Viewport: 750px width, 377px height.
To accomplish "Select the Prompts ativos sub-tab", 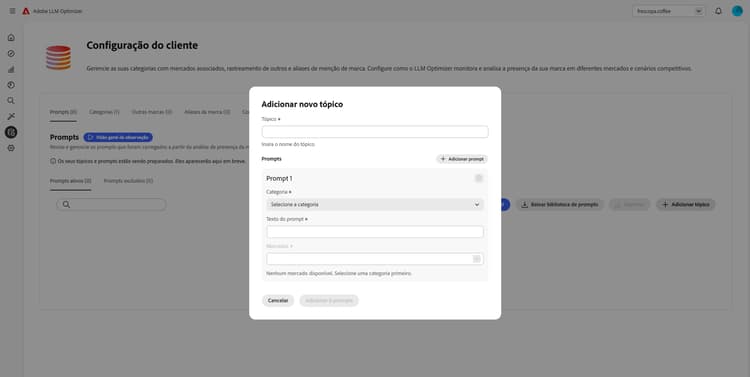I will [x=70, y=181].
